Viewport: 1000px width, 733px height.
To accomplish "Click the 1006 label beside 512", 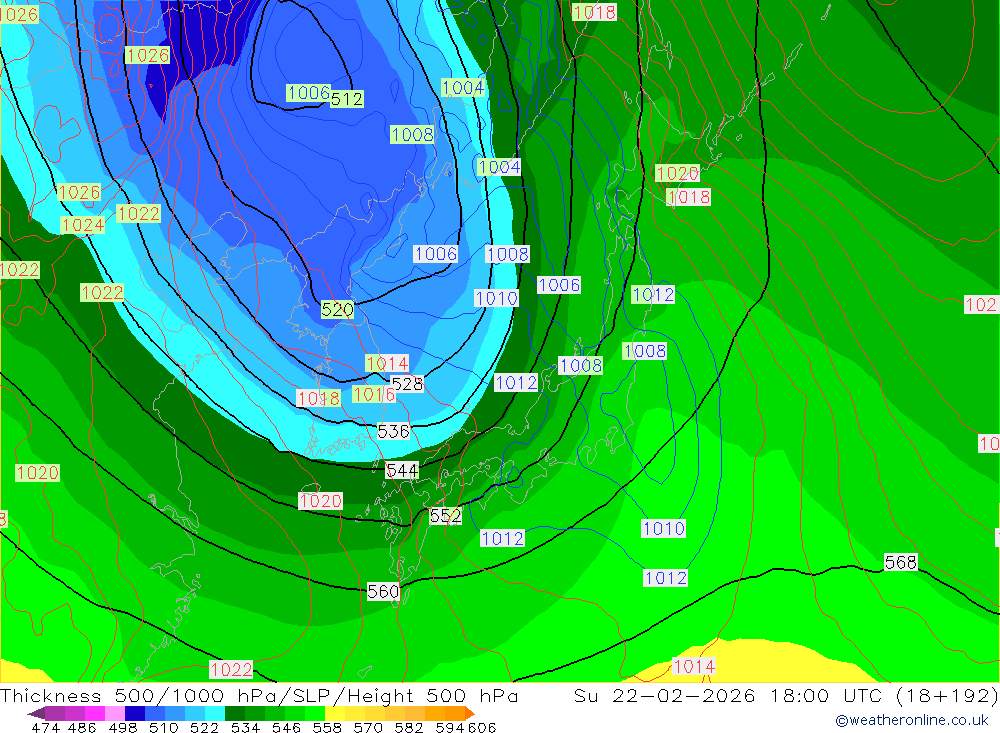I will point(308,93).
